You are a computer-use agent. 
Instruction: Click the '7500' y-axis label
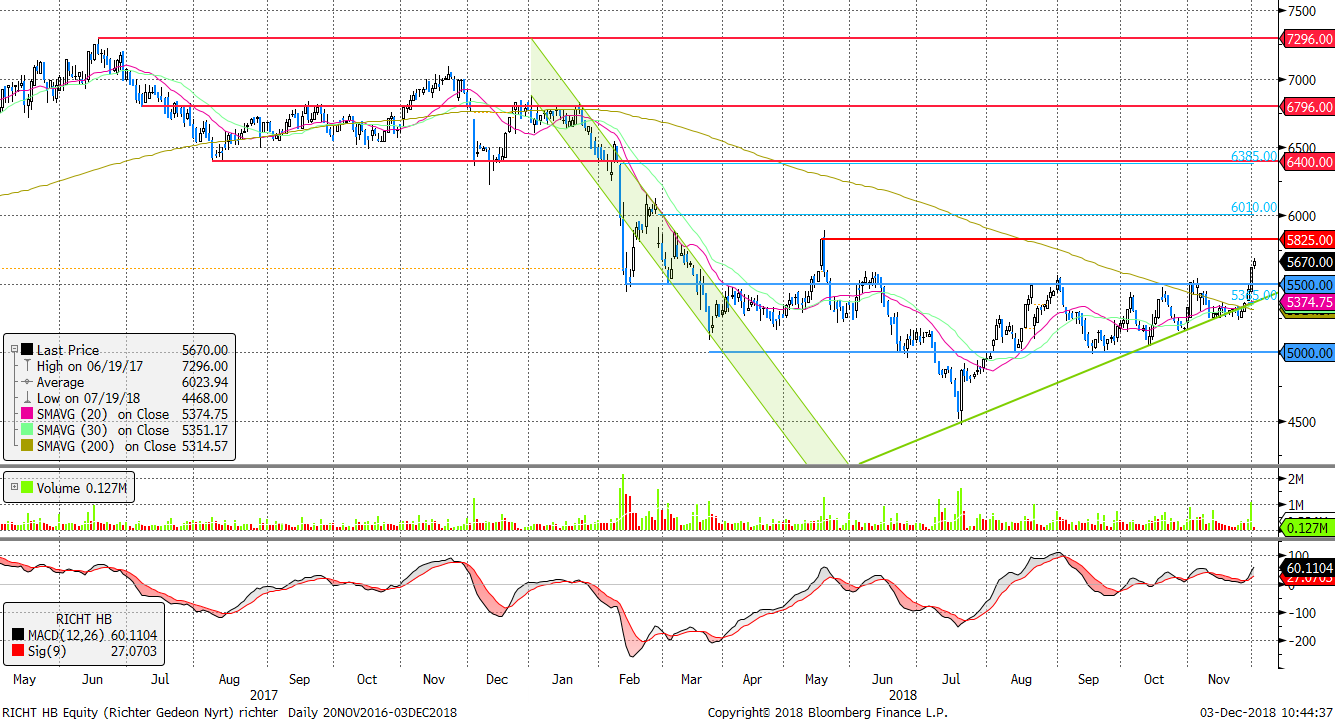1303,11
